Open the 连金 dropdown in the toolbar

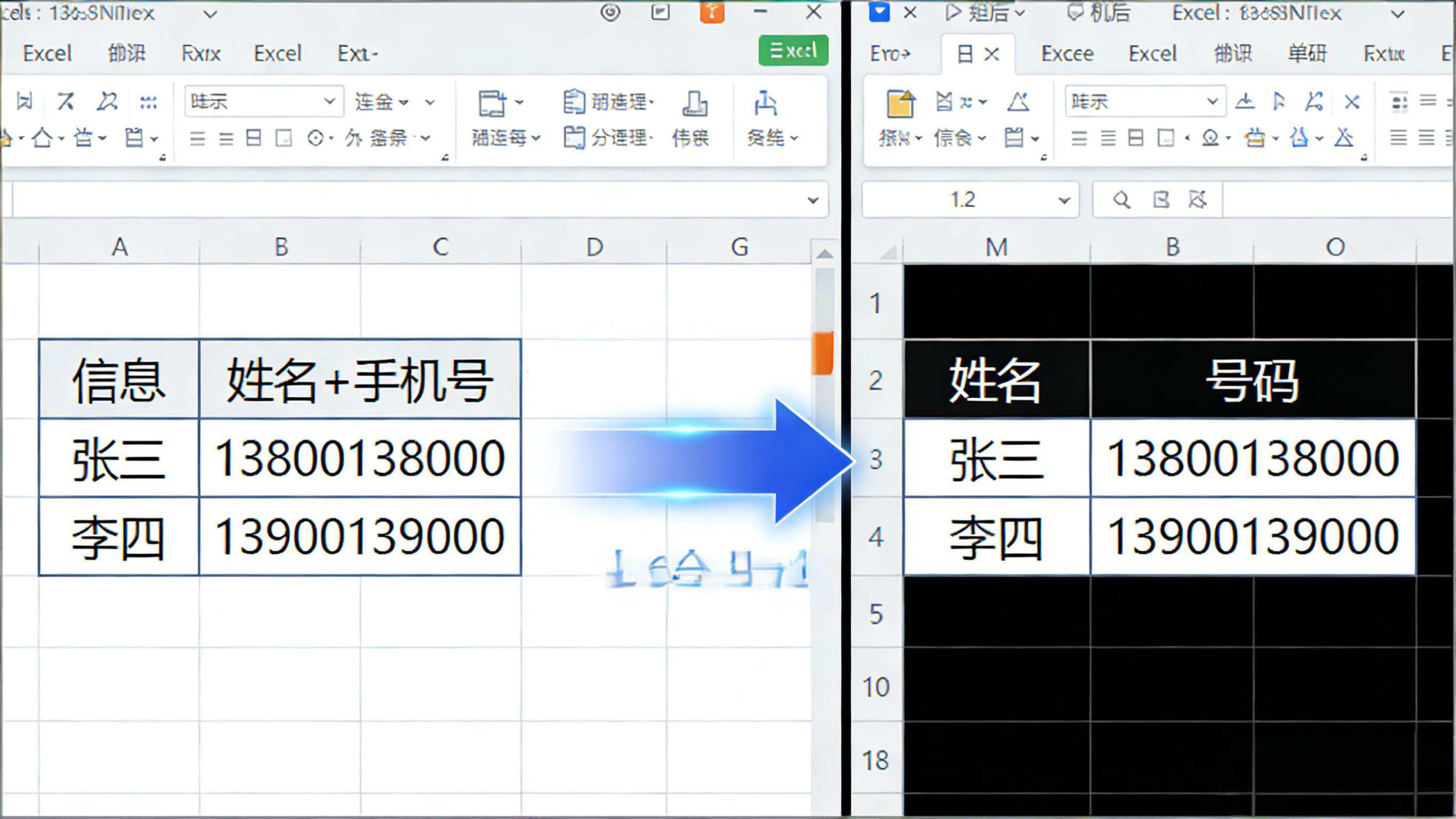coord(385,102)
